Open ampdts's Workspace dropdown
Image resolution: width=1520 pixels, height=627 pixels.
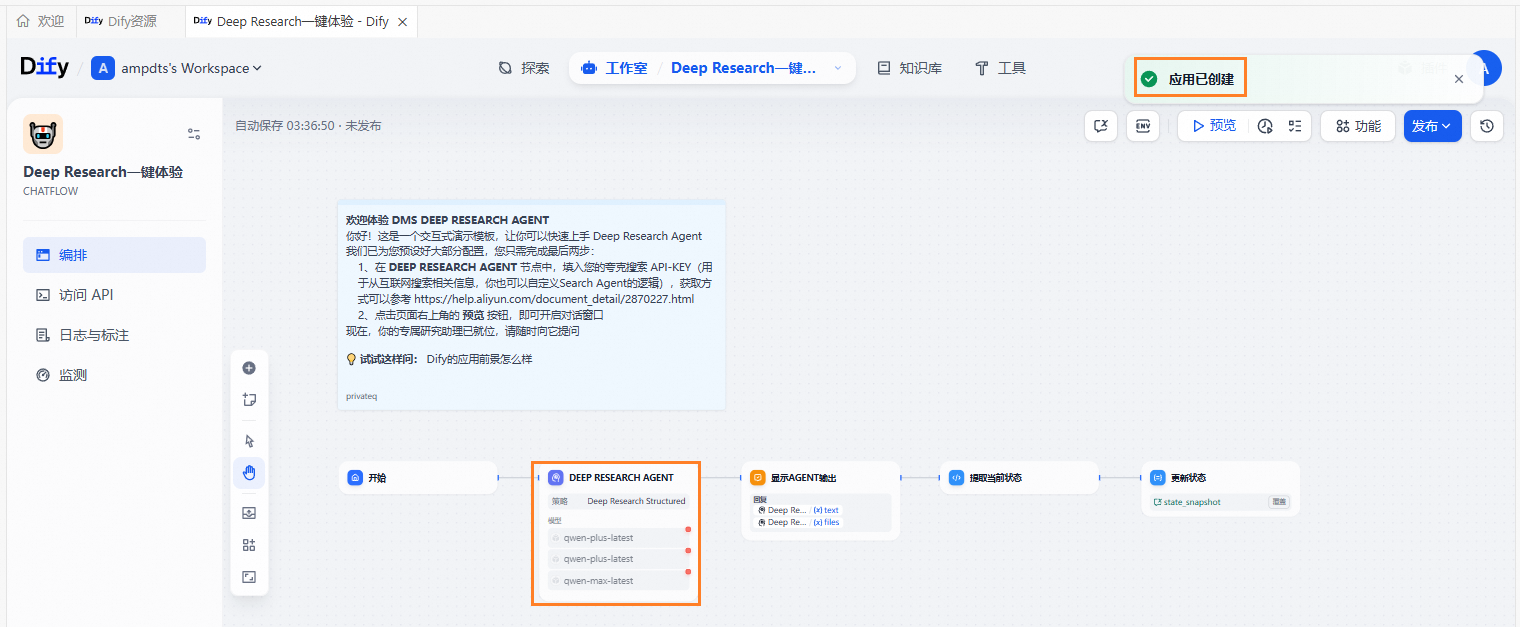(191, 68)
